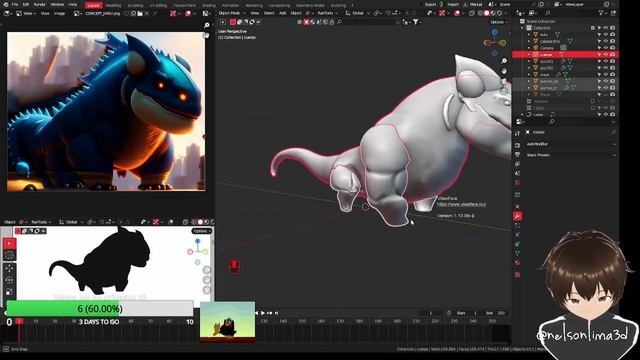Screen dimensions: 640x360
Task: Open the Window menu
Action: pyautogui.click(x=57, y=4)
